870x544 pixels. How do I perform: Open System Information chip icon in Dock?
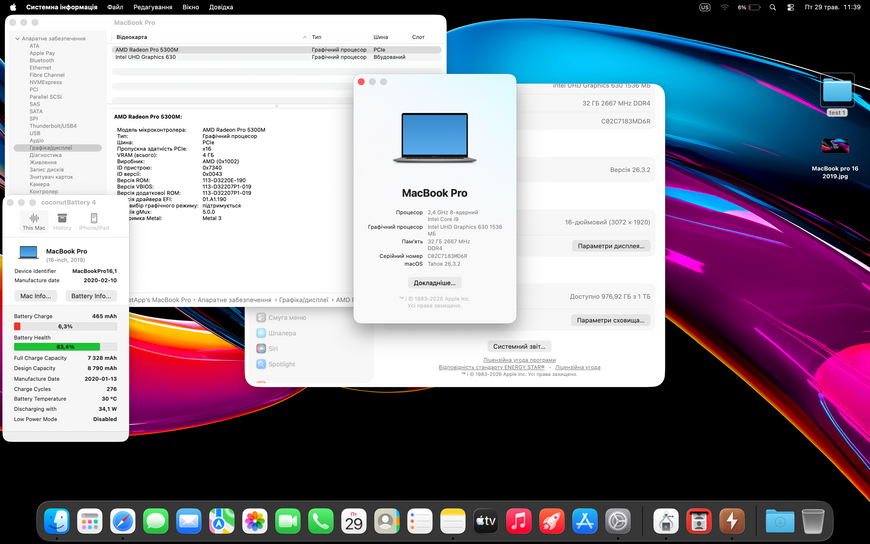(x=666, y=521)
